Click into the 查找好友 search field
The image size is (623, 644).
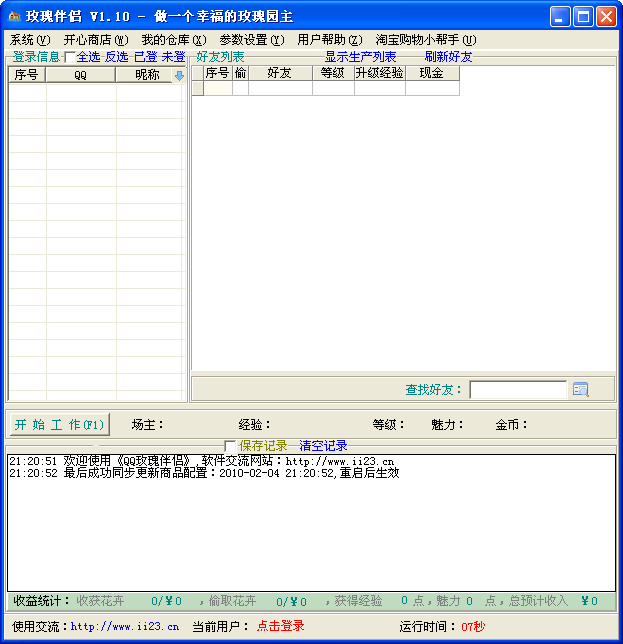(518, 389)
